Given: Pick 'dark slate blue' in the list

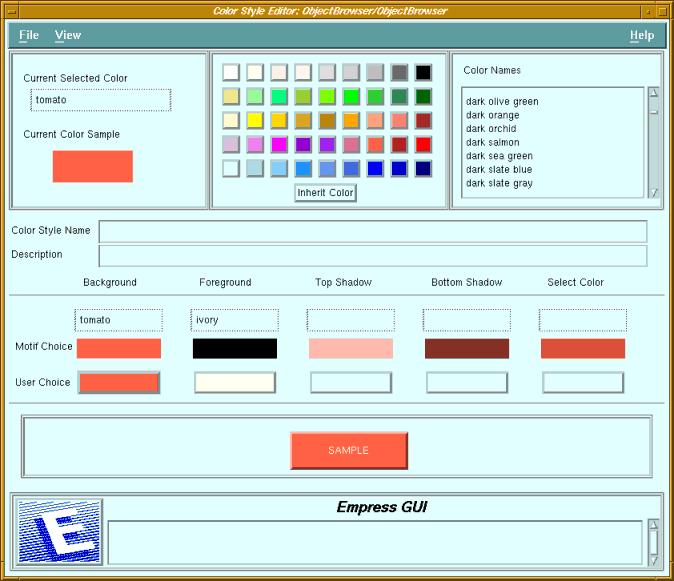Looking at the screenshot, I should (499, 169).
